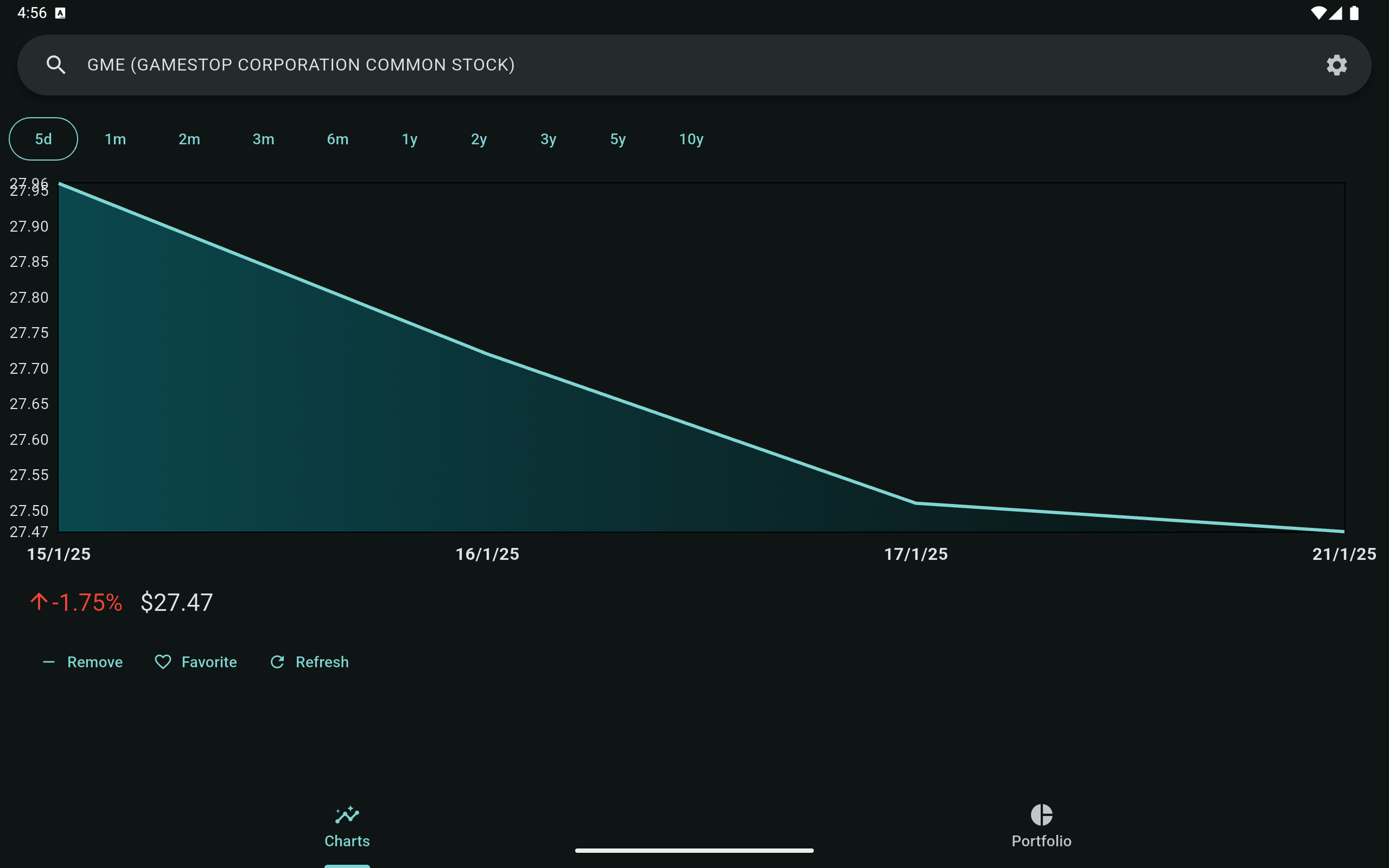Switch chart range to 10y
Image resolution: width=1389 pixels, height=868 pixels.
[691, 139]
